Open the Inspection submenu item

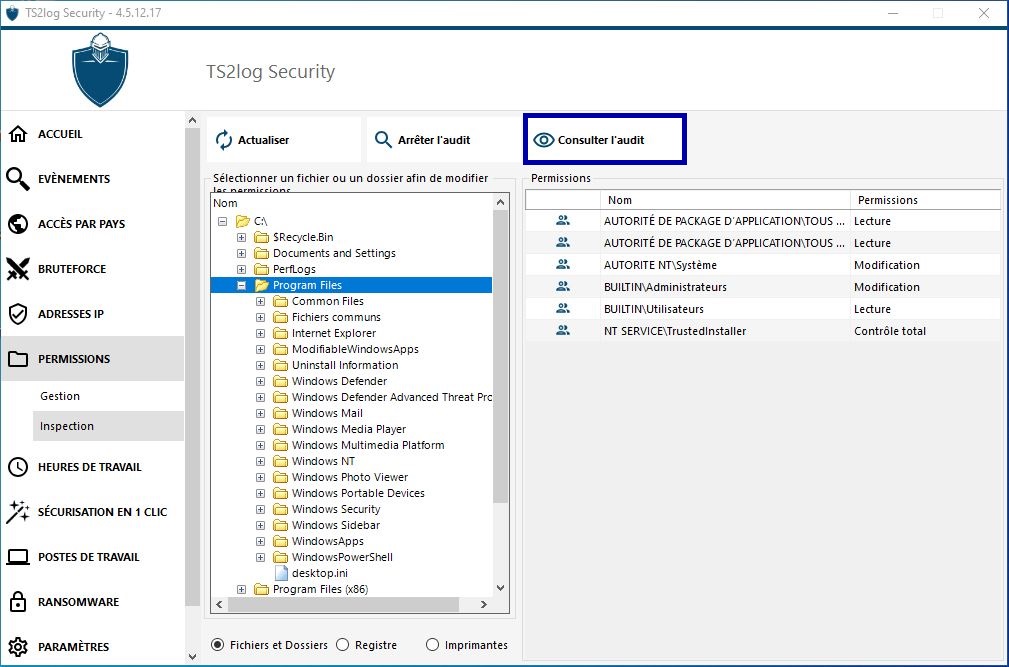108,426
